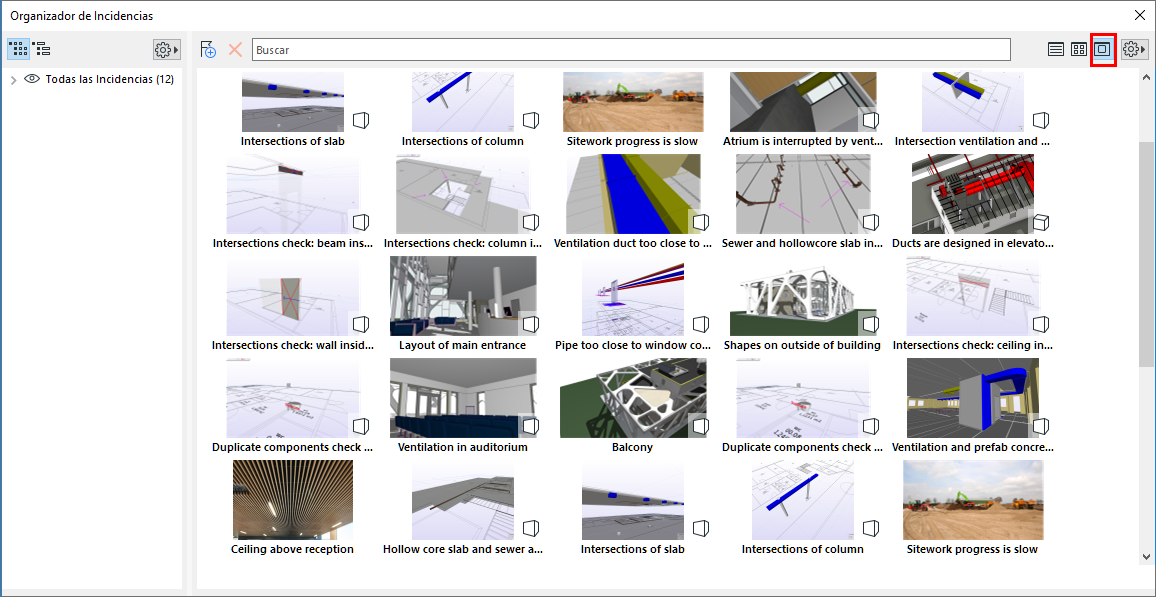Click scrollbar down arrow of issue list
1156x597 pixels.
click(x=1146, y=556)
